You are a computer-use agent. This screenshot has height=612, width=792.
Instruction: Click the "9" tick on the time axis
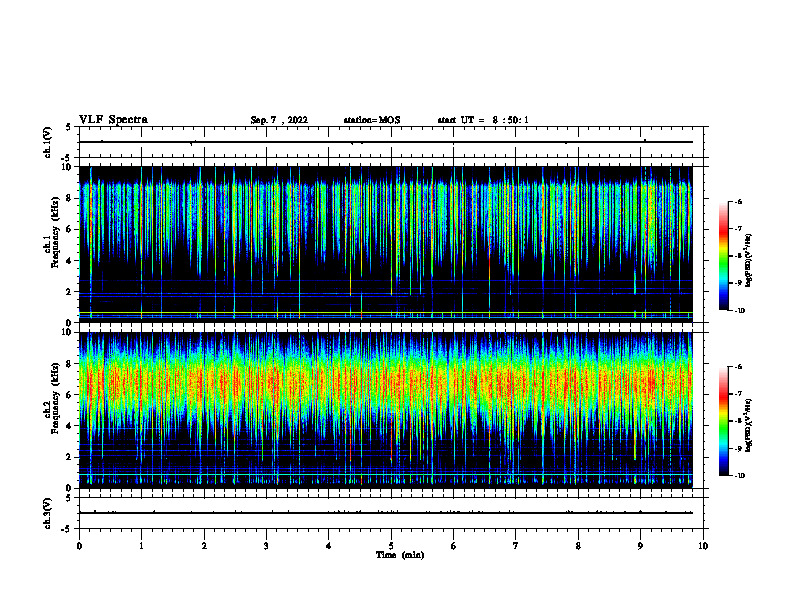tap(641, 546)
